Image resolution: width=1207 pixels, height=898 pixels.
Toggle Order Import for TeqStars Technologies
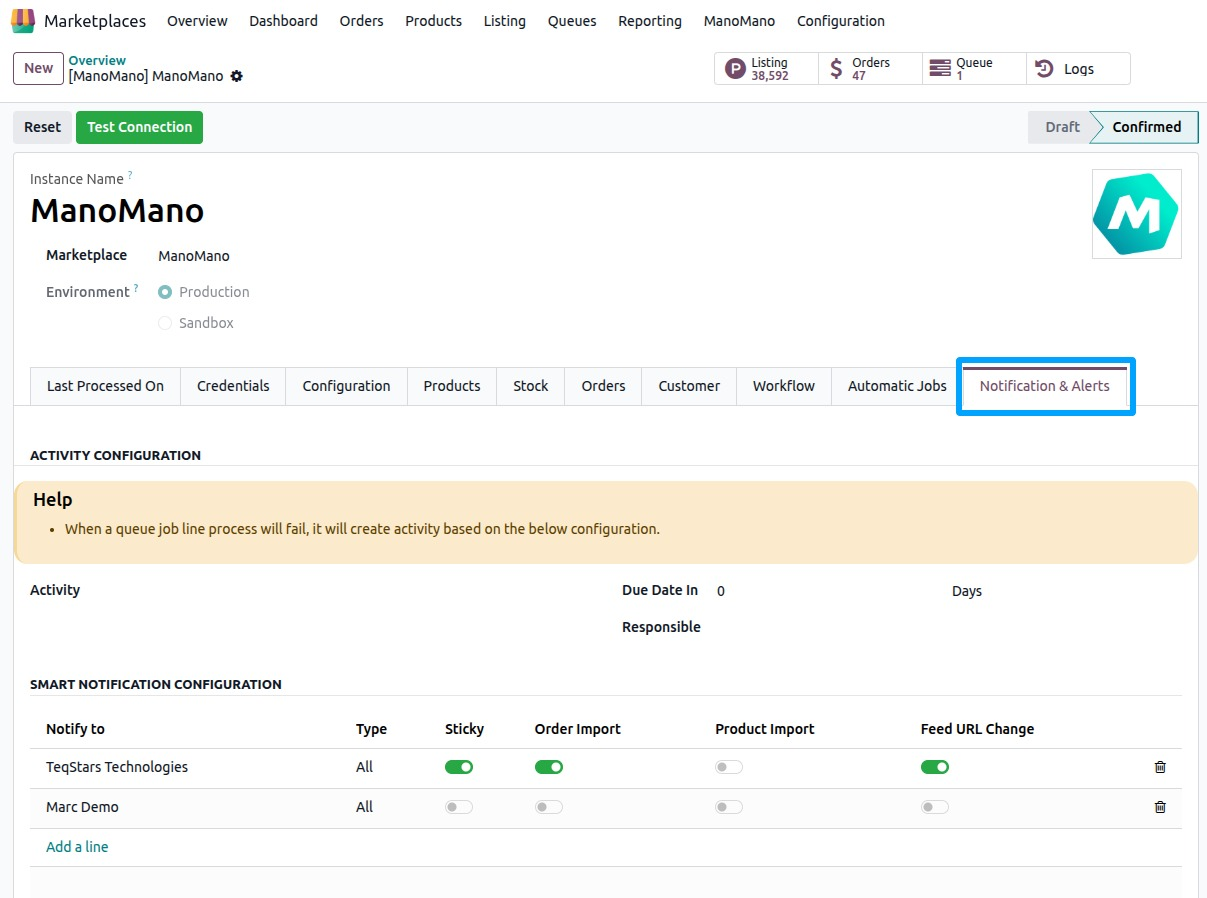tap(549, 767)
